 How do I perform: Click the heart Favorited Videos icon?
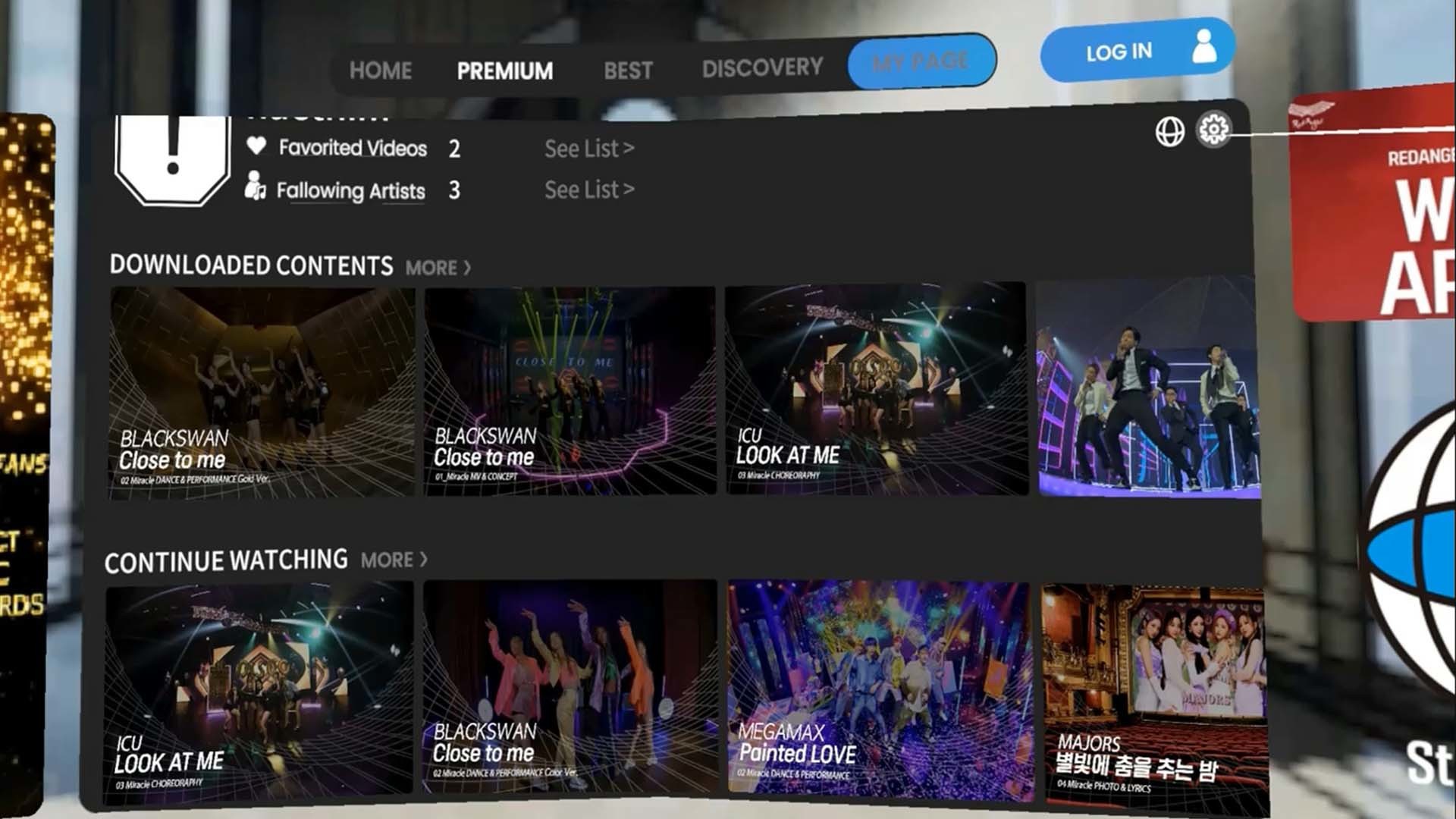pyautogui.click(x=256, y=146)
